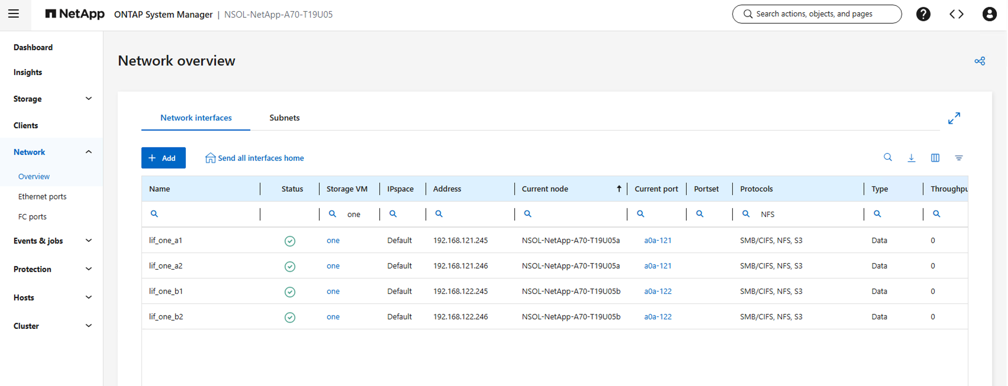
Task: Open storage VM link for lif_one_b2
Action: (333, 317)
